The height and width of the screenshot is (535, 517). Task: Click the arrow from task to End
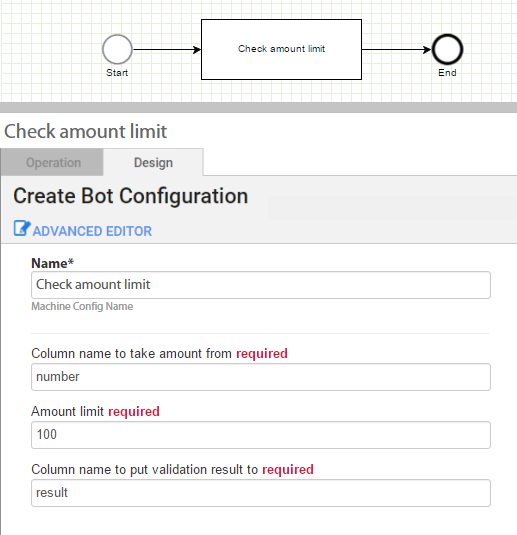coord(397,49)
